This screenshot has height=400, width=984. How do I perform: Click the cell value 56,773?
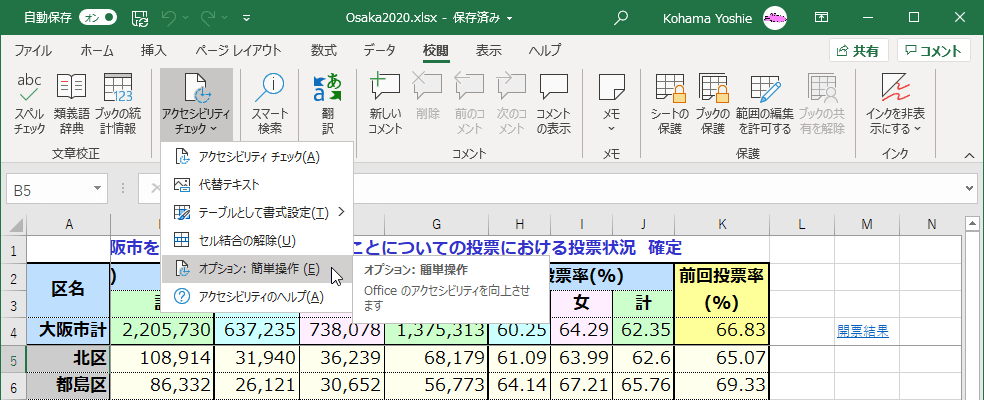click(x=437, y=386)
